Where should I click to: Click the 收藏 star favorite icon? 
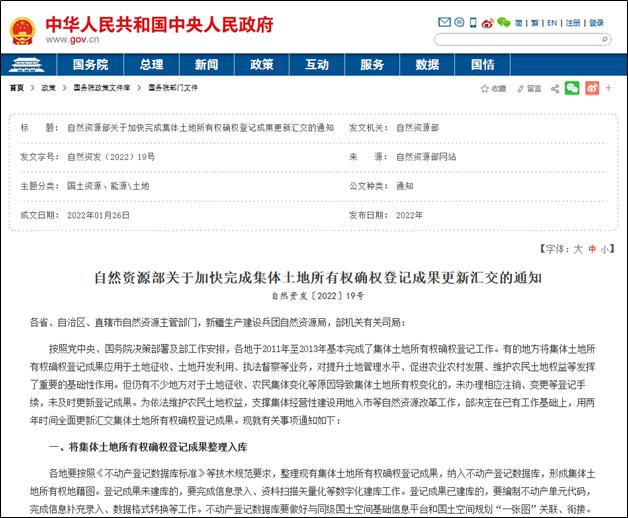click(x=485, y=89)
